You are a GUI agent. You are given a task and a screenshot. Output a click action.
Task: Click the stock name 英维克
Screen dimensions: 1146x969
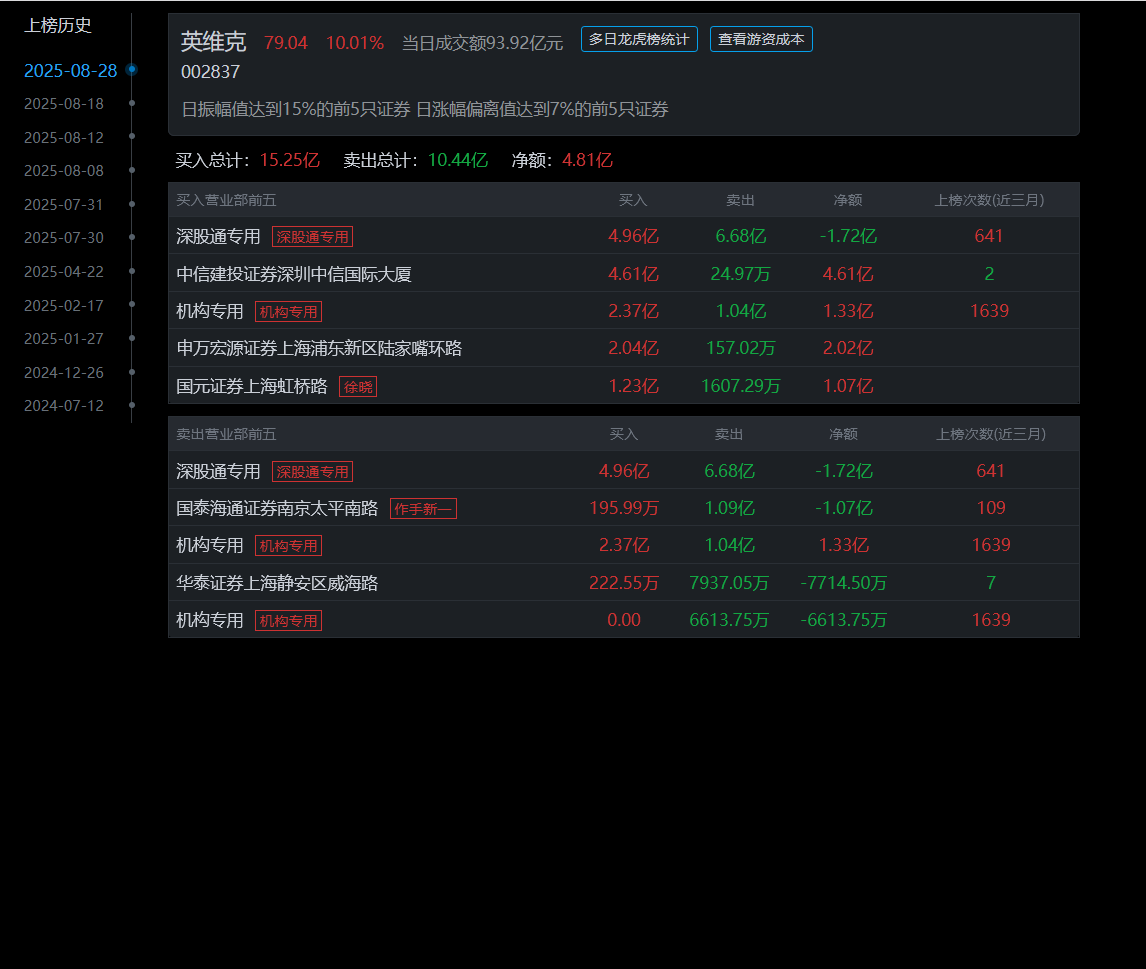tap(213, 42)
